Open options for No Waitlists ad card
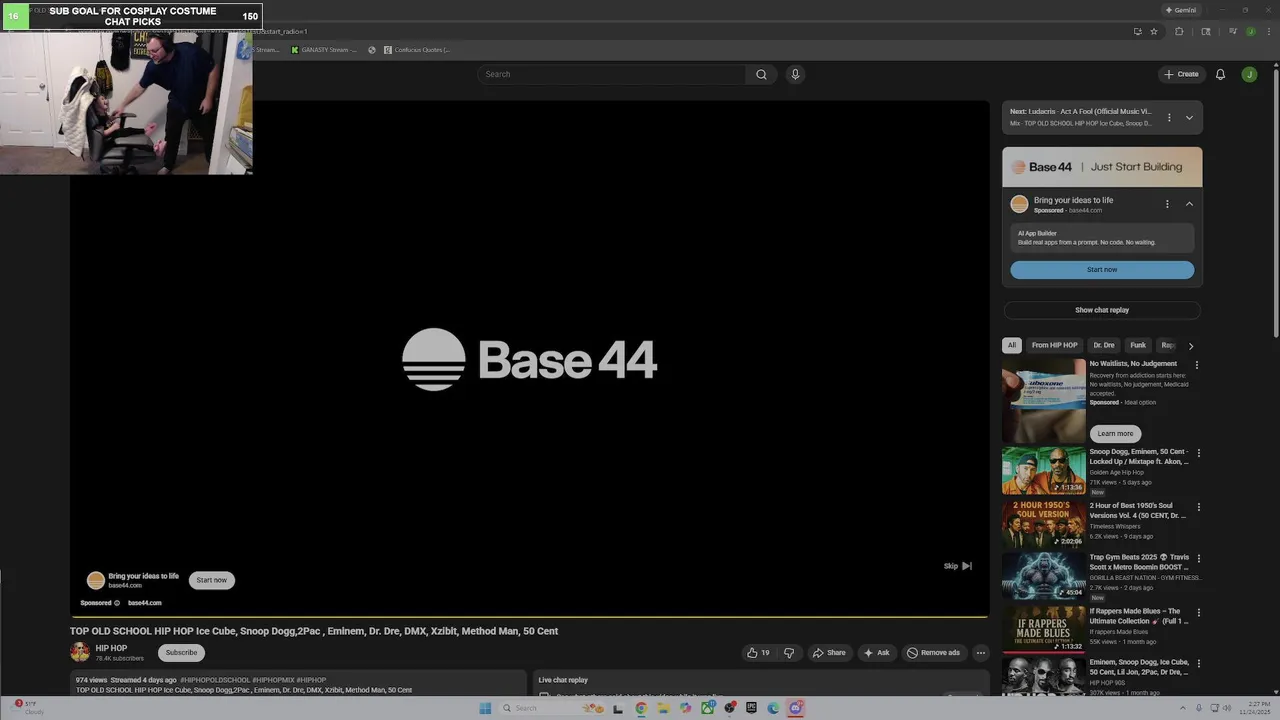 (x=1197, y=366)
